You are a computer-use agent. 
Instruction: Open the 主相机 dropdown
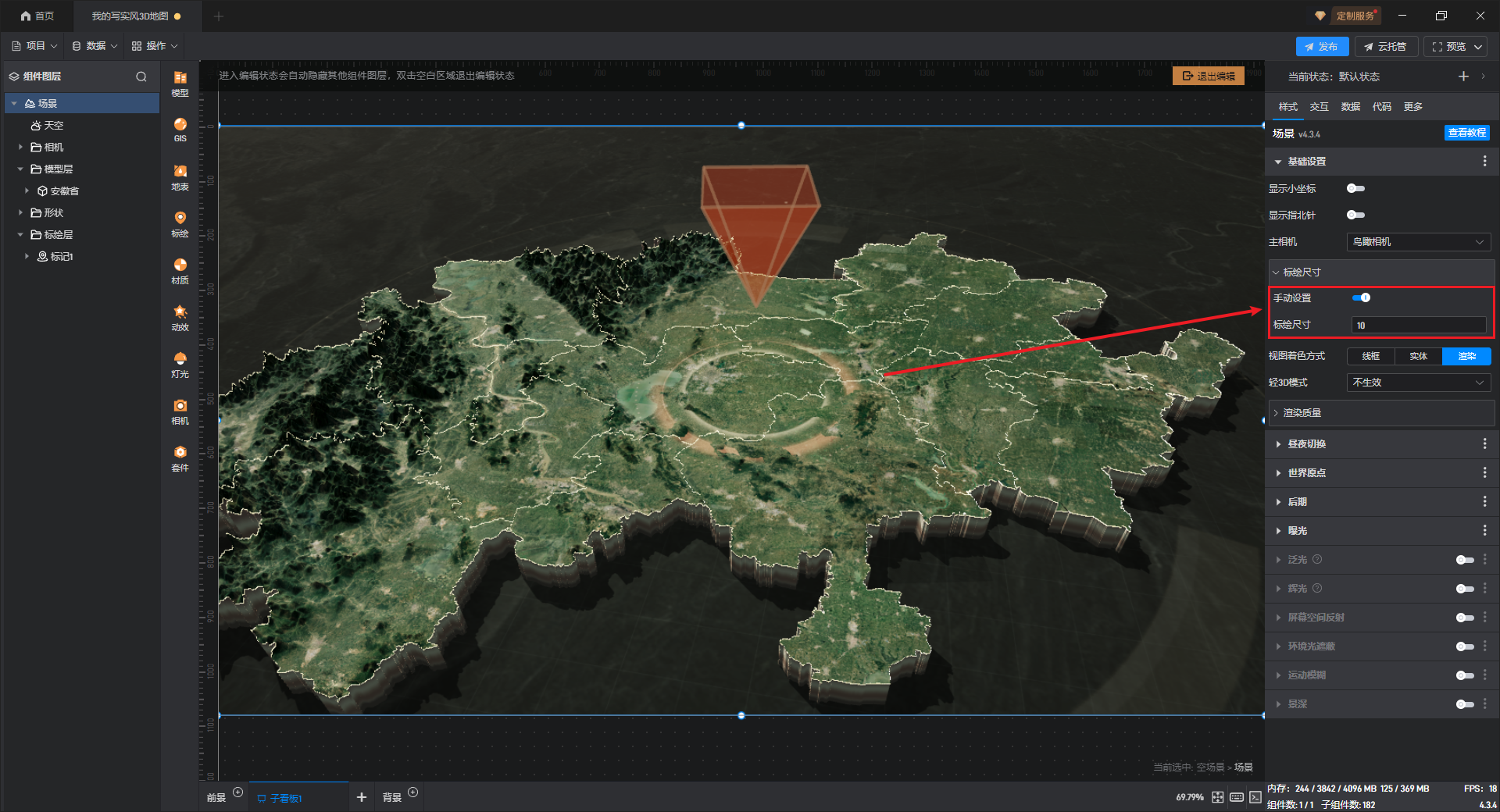(1418, 242)
